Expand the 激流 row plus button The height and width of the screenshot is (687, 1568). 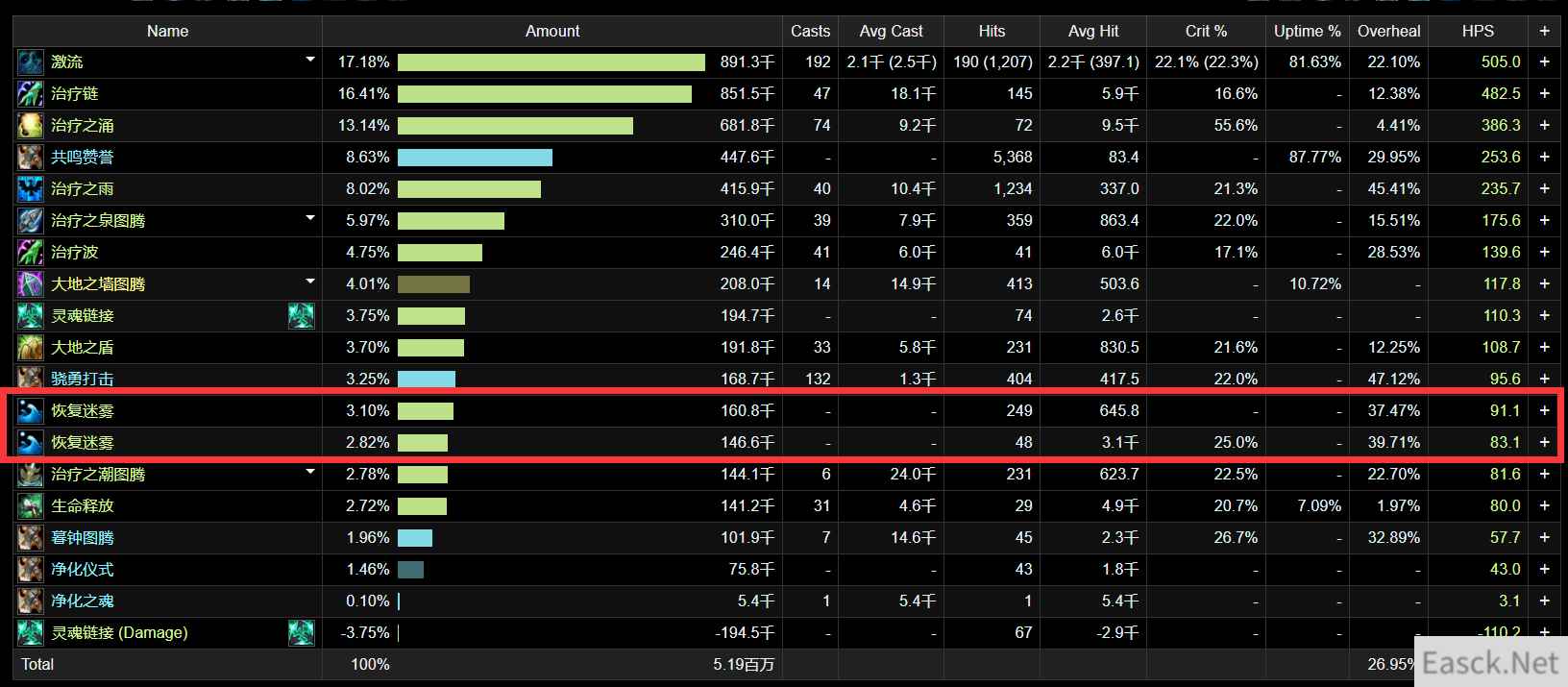tap(1544, 61)
